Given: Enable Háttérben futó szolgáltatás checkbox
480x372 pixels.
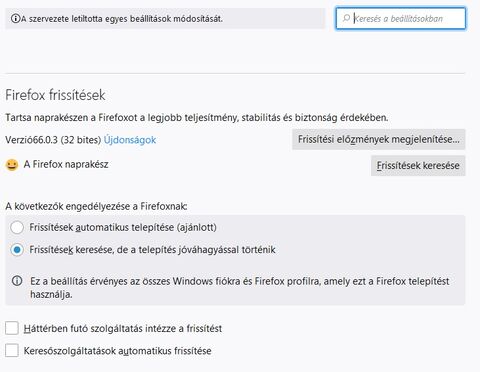Looking at the screenshot, I should coord(12,328).
